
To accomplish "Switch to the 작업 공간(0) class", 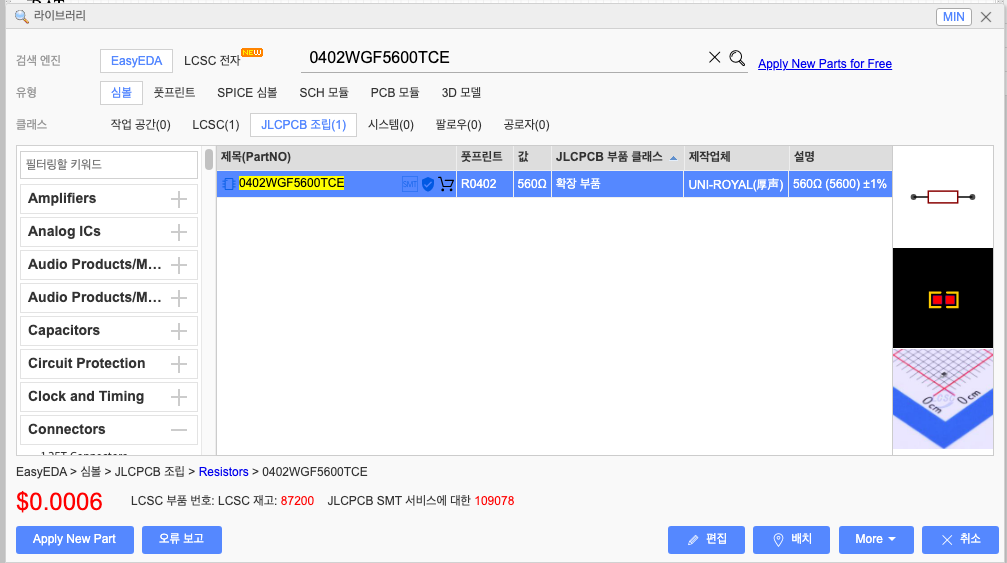I will (x=141, y=125).
